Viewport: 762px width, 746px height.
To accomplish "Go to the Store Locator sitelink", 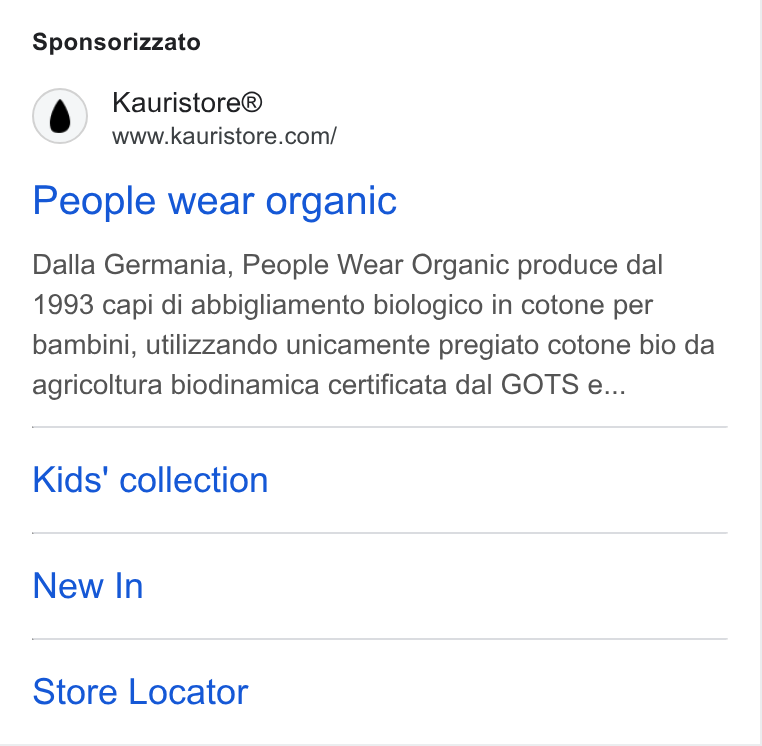I will (140, 692).
